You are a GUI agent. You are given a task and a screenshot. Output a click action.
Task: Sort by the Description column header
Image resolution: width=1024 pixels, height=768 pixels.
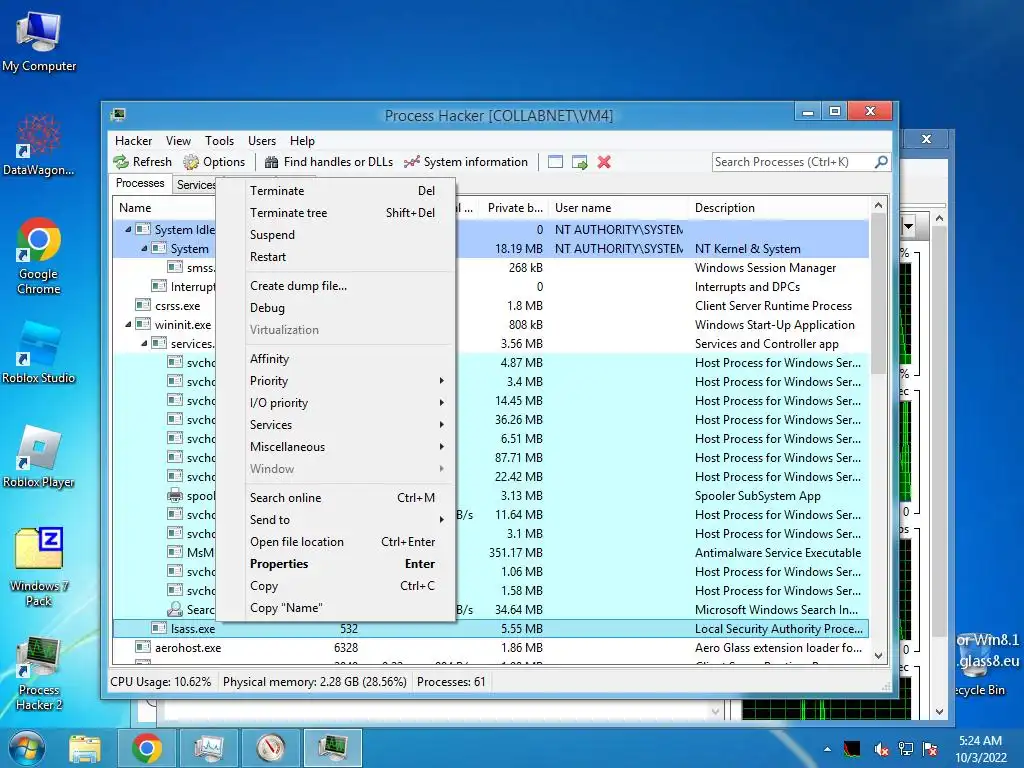tap(779, 208)
